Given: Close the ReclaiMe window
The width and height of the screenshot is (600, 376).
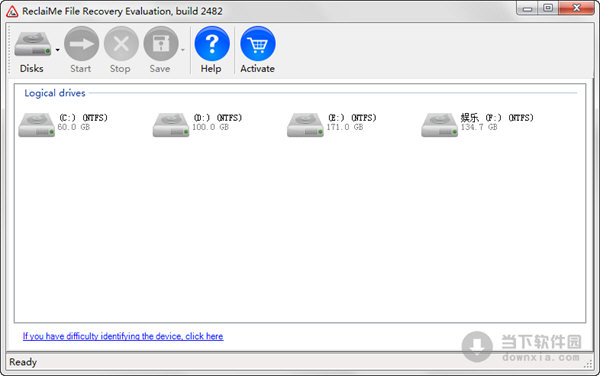Looking at the screenshot, I should (576, 8).
